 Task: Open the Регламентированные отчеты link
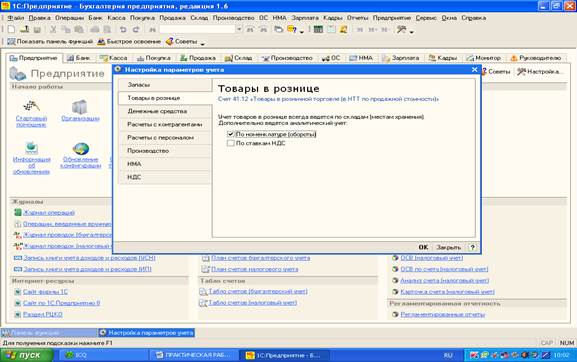pos(443,315)
